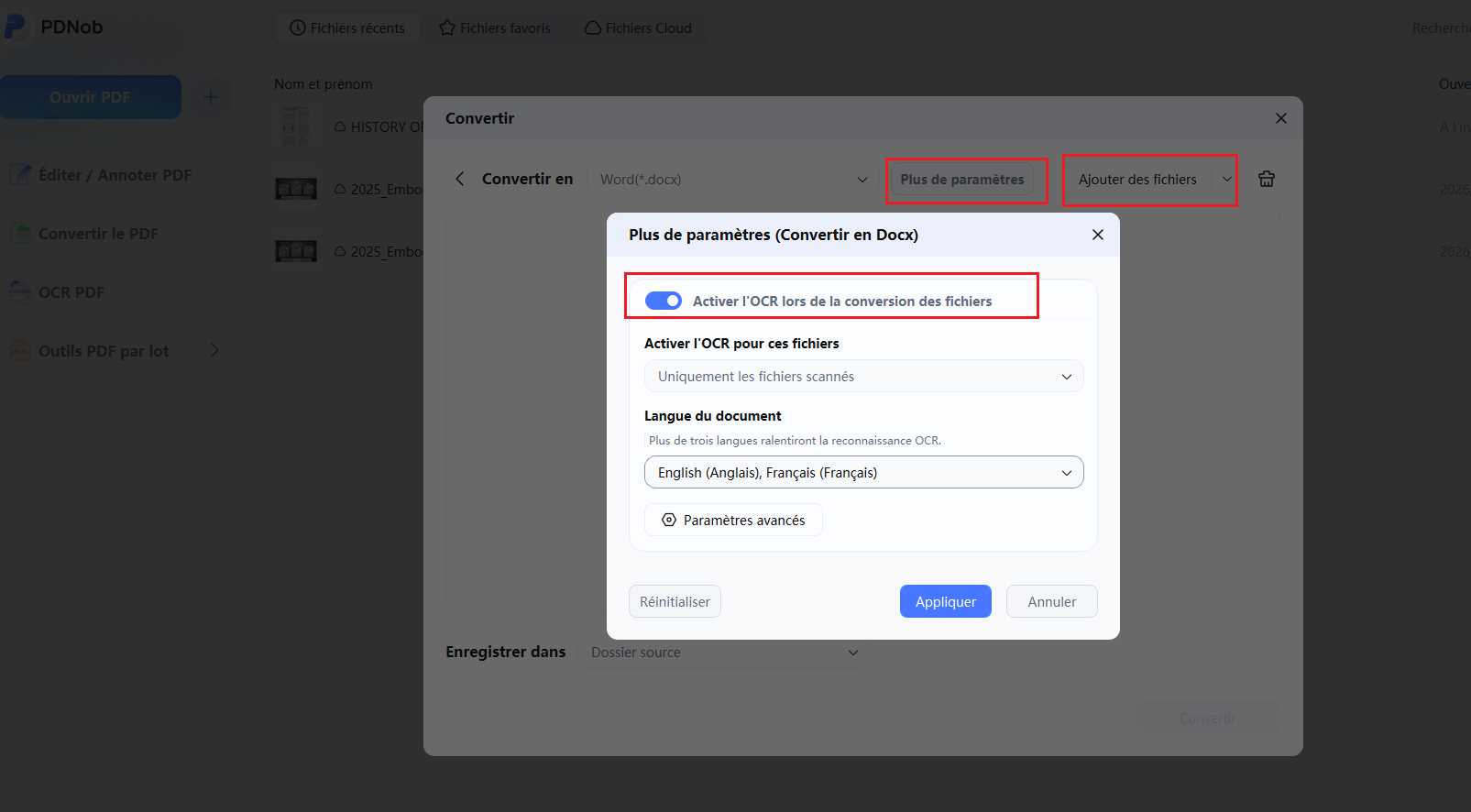Image resolution: width=1471 pixels, height=812 pixels.
Task: Click the back arrow beside Convertir en
Action: (460, 179)
